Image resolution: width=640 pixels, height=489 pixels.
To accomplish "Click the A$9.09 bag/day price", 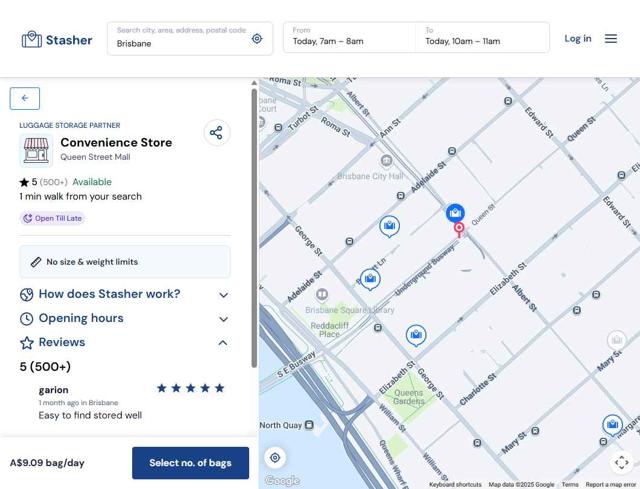I will (47, 463).
